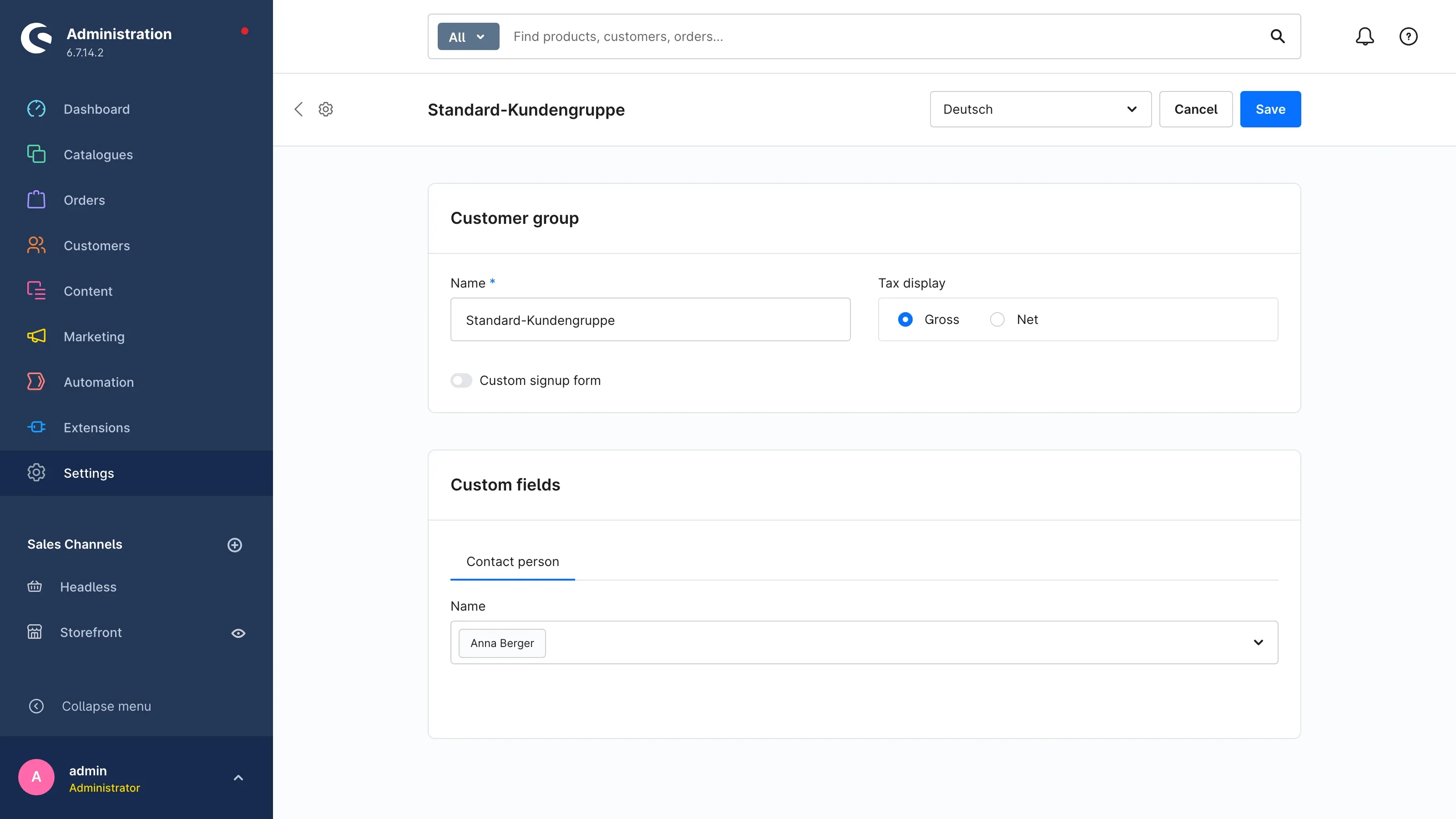The image size is (1456, 819).
Task: Select the Net tax display radio
Action: pos(997,319)
